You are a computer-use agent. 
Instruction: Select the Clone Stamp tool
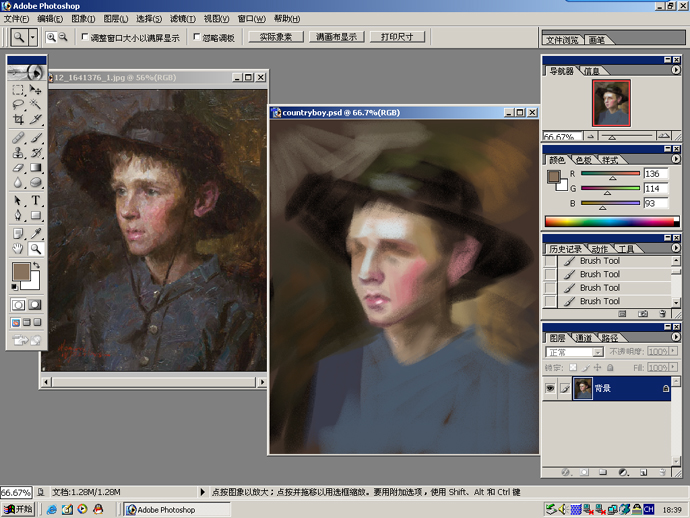click(x=18, y=153)
